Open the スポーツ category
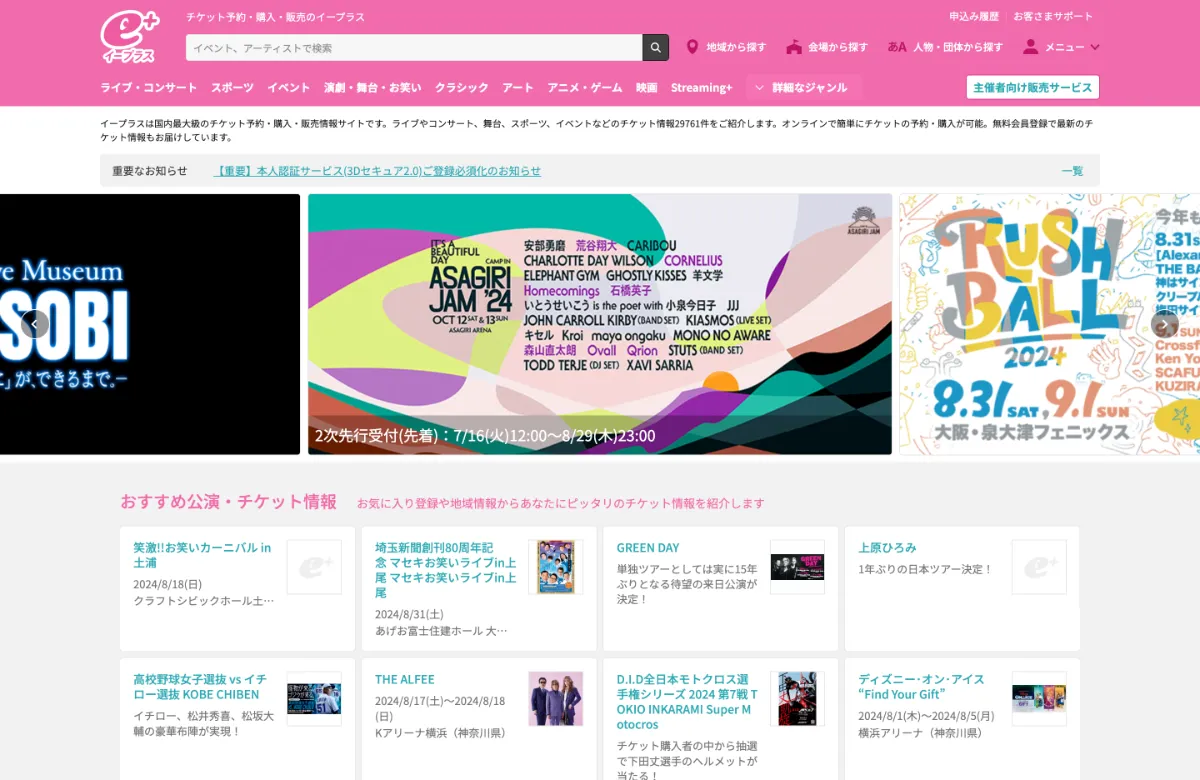 pos(232,88)
